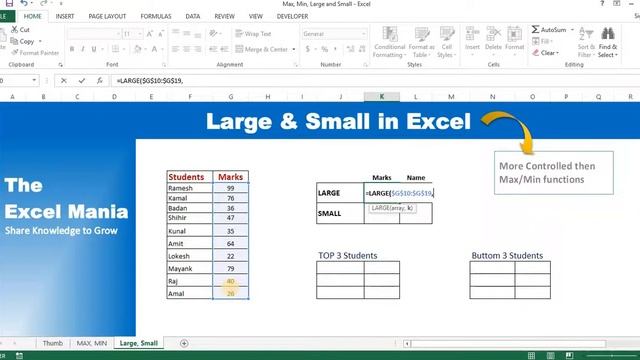Viewport: 640px width, 360px height.
Task: Click the Mayank name cell
Action: click(190, 269)
